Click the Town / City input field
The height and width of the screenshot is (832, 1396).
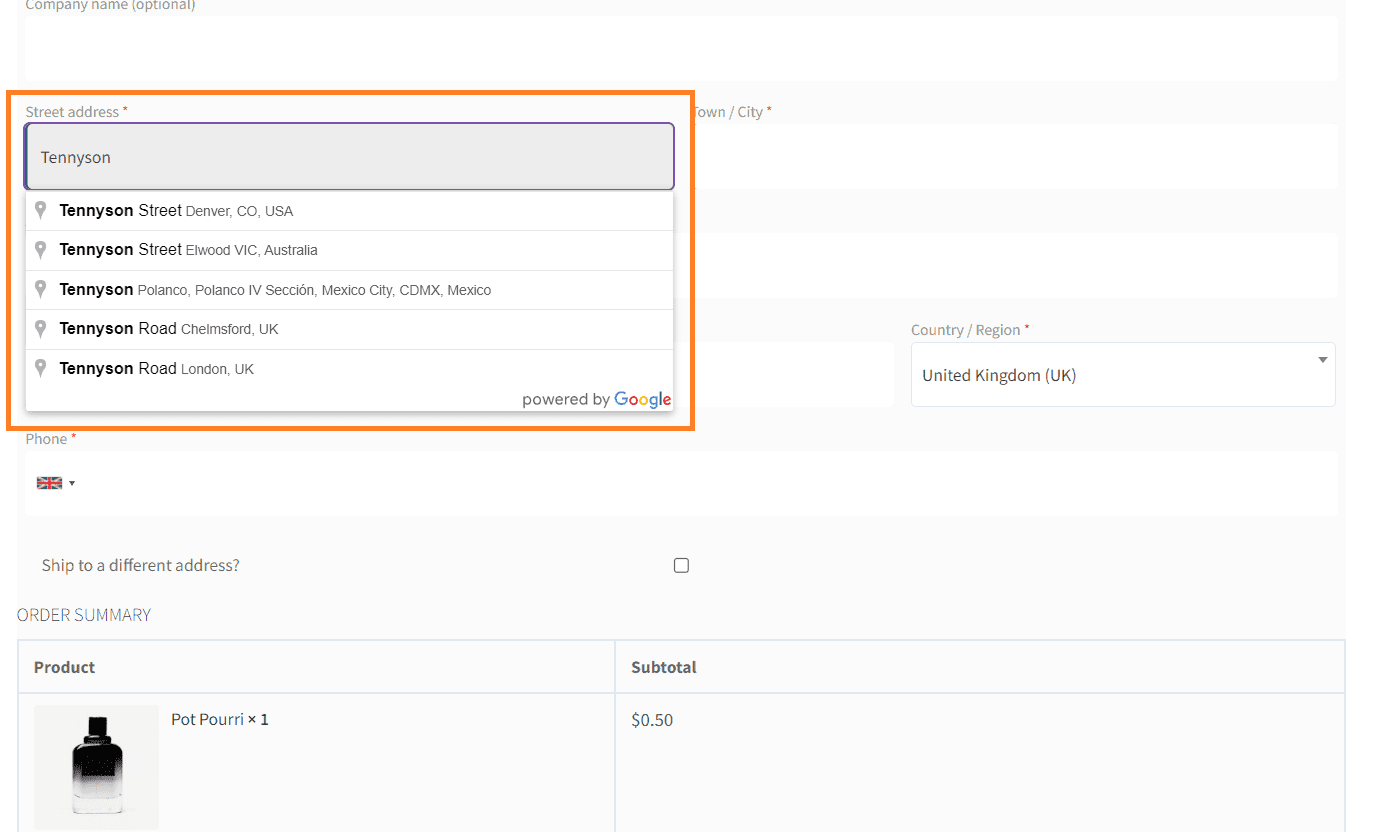click(x=1015, y=157)
